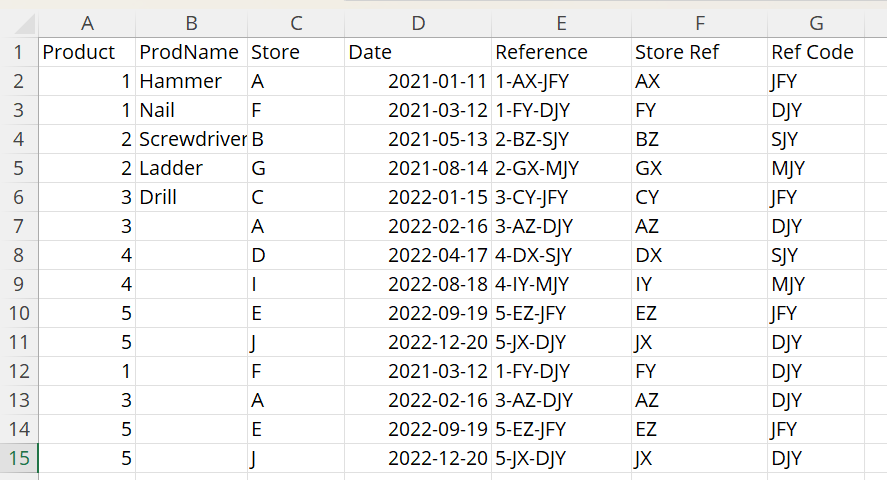Click cell containing Screwdriver
Screen dimensions: 887x480
[191, 139]
